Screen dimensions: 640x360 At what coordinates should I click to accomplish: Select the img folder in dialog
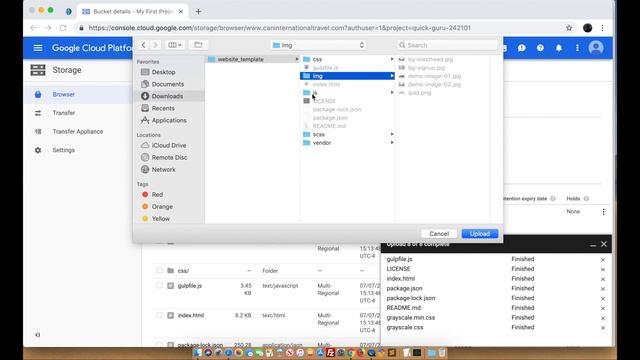(x=347, y=76)
